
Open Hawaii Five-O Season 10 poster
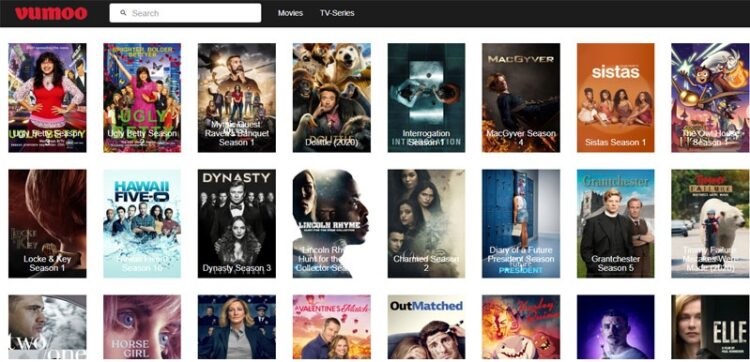tap(142, 223)
